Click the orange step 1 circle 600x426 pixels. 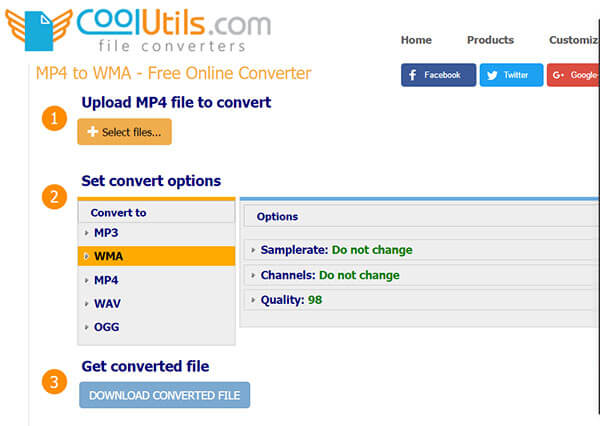[54, 119]
